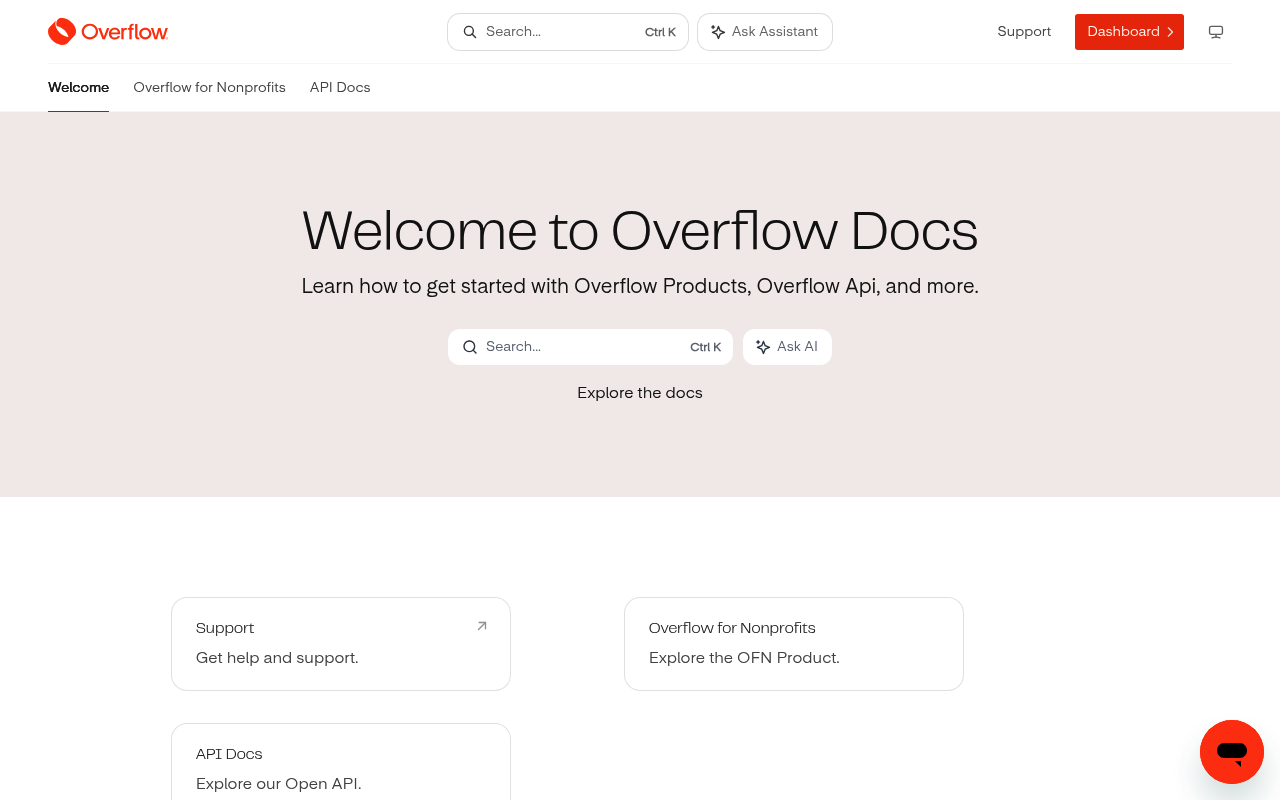
Task: Click the Dashboard button chevron arrow
Action: click(1170, 32)
